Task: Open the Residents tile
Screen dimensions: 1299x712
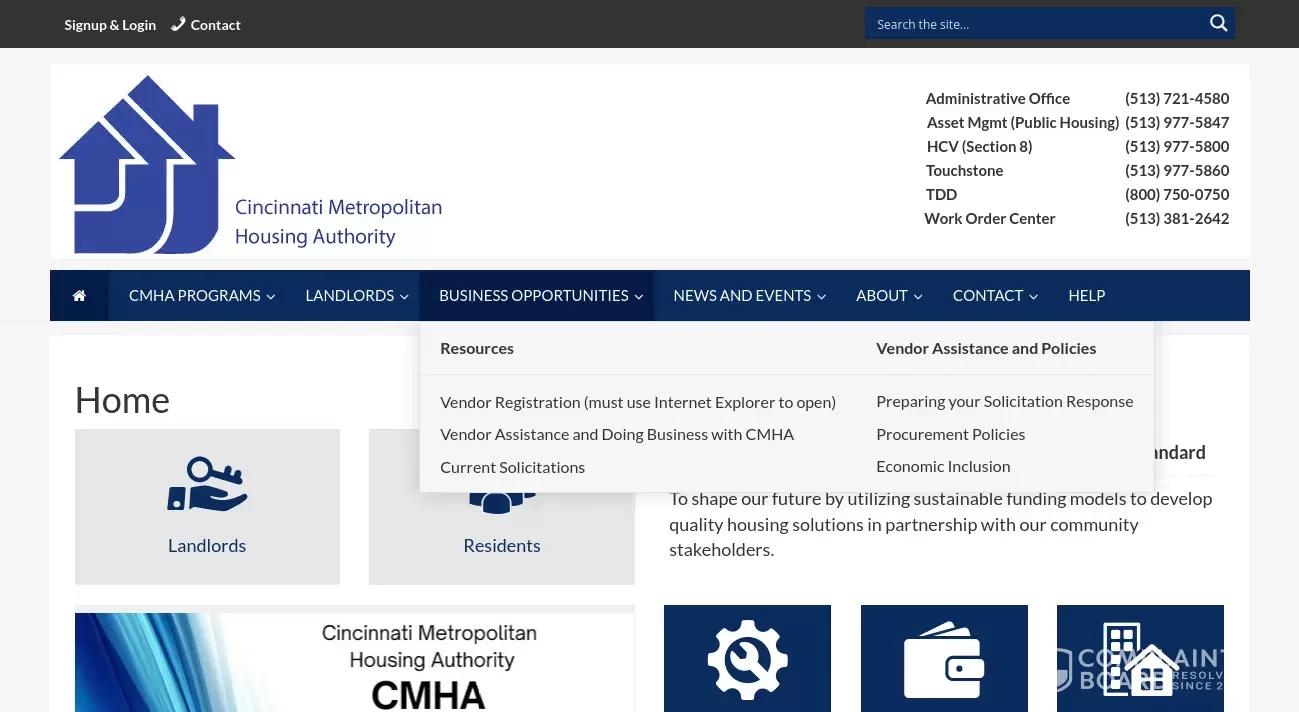Action: pyautogui.click(x=501, y=545)
